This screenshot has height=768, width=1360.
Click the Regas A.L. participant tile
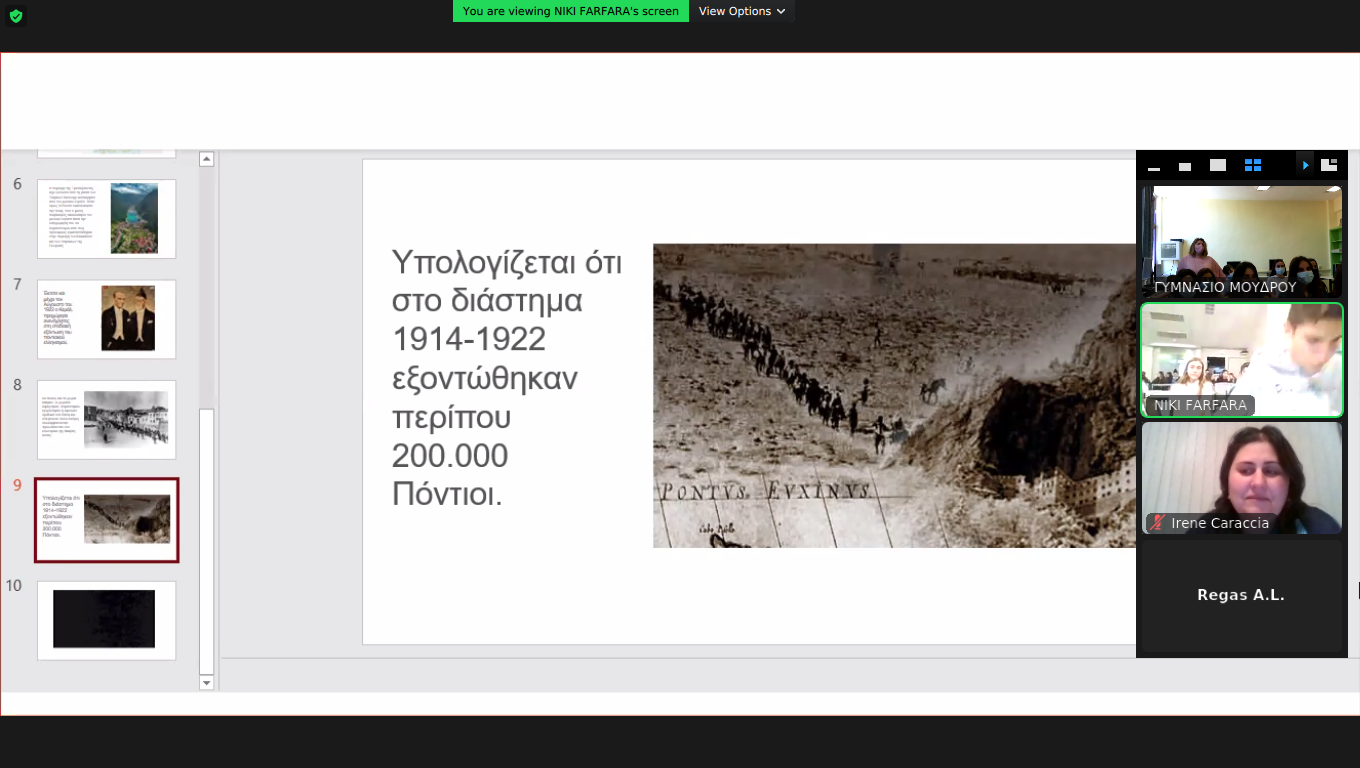point(1241,595)
